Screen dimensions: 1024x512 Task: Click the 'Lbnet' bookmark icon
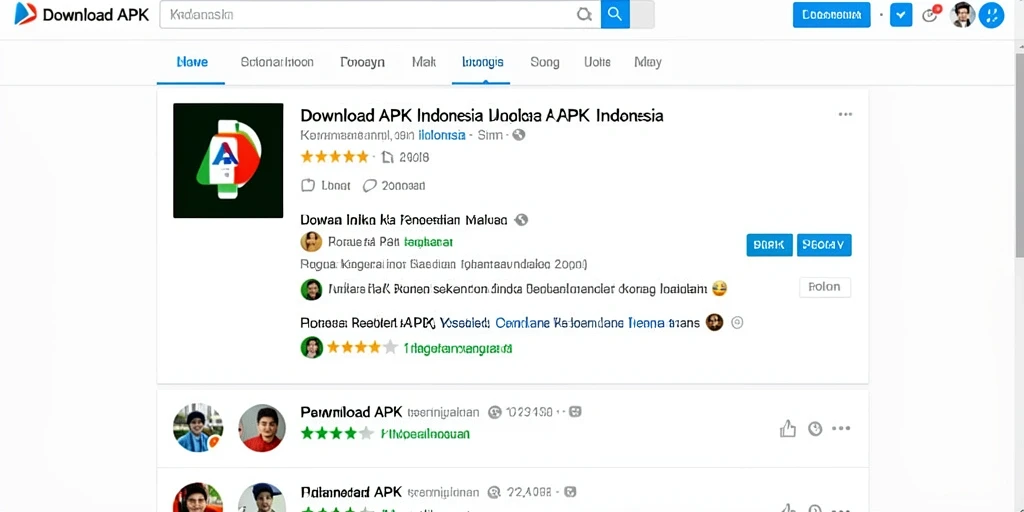[308, 185]
